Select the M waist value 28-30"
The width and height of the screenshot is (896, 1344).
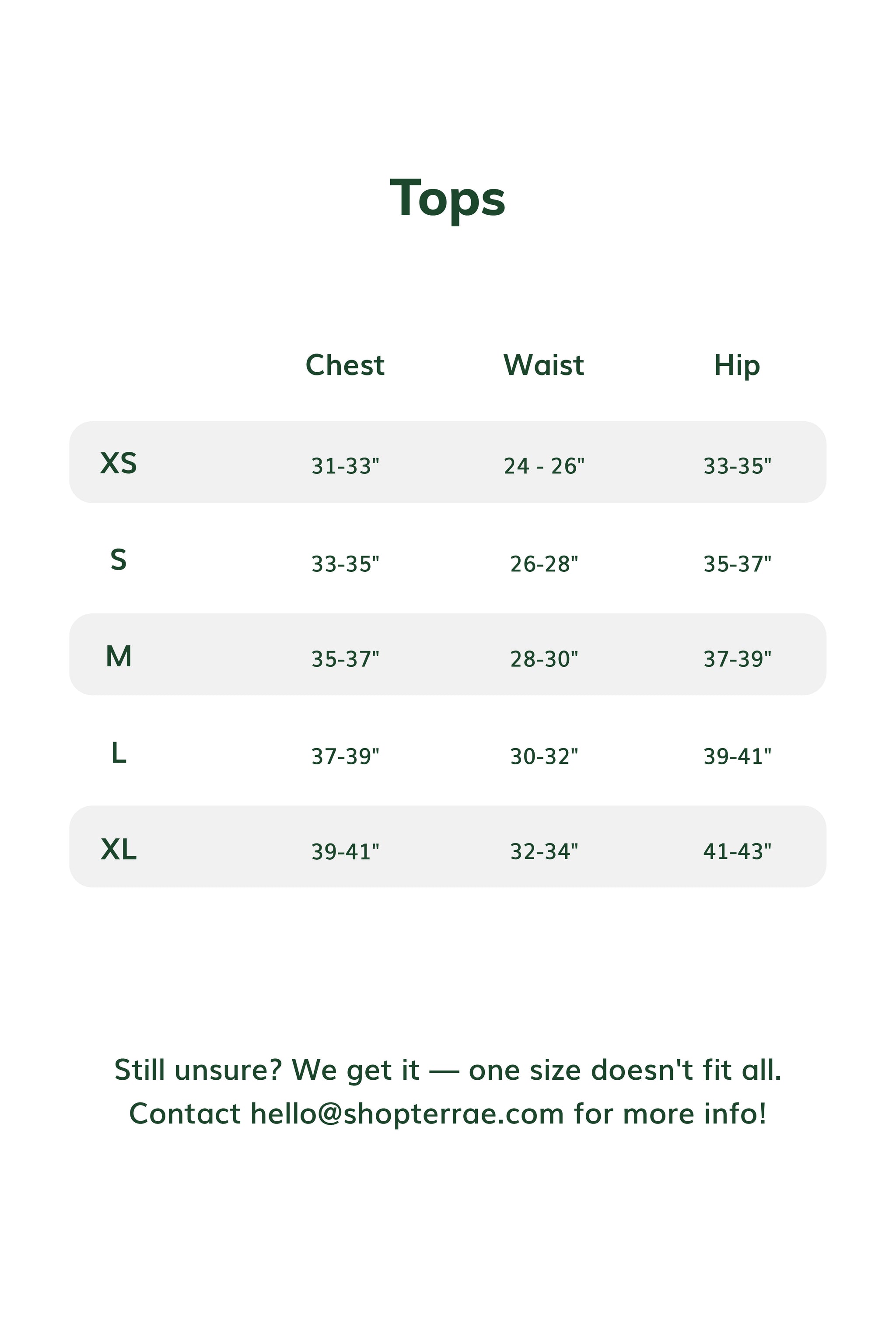(x=544, y=659)
